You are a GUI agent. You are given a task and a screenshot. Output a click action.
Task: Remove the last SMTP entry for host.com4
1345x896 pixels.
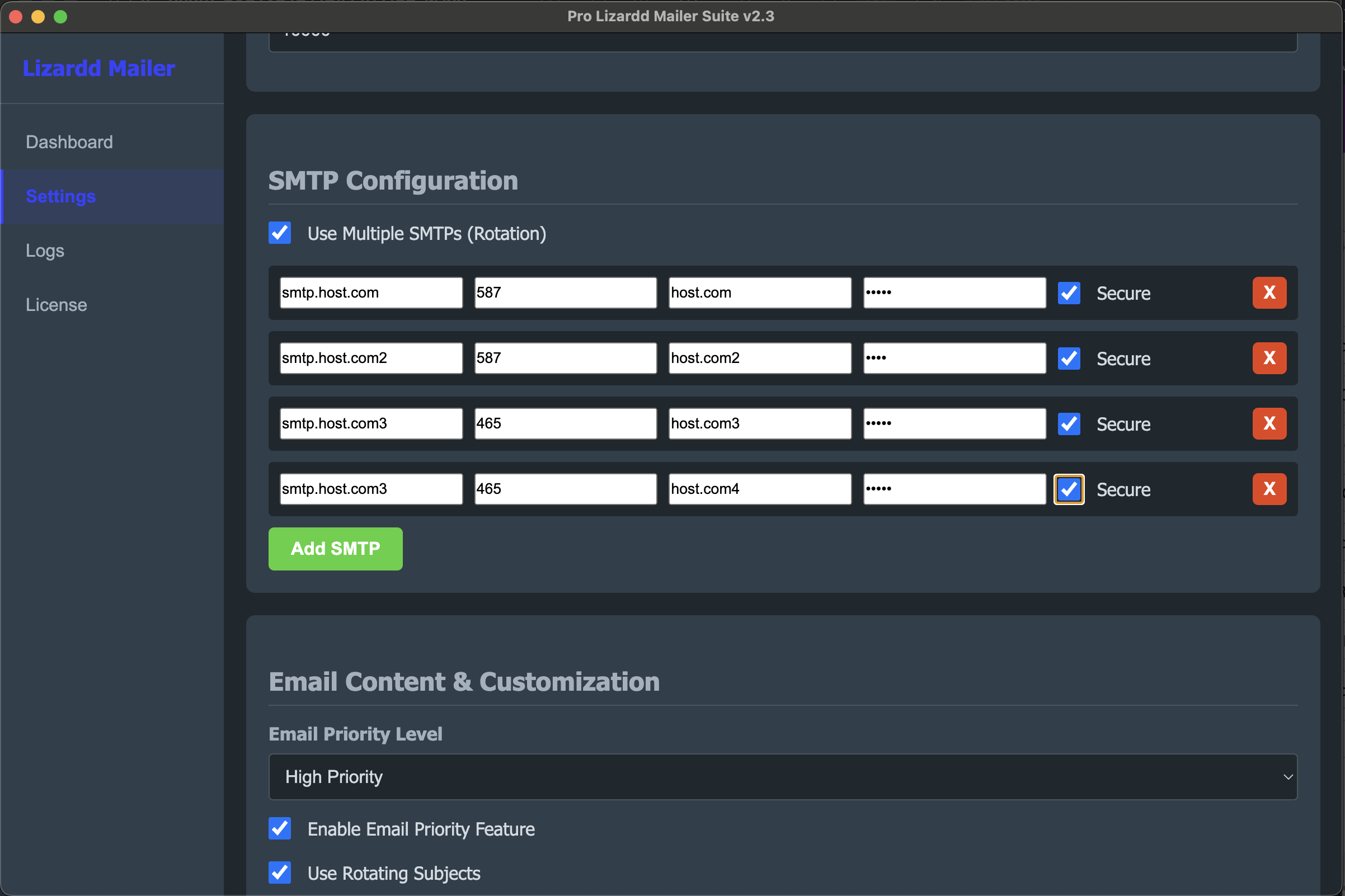(x=1268, y=489)
